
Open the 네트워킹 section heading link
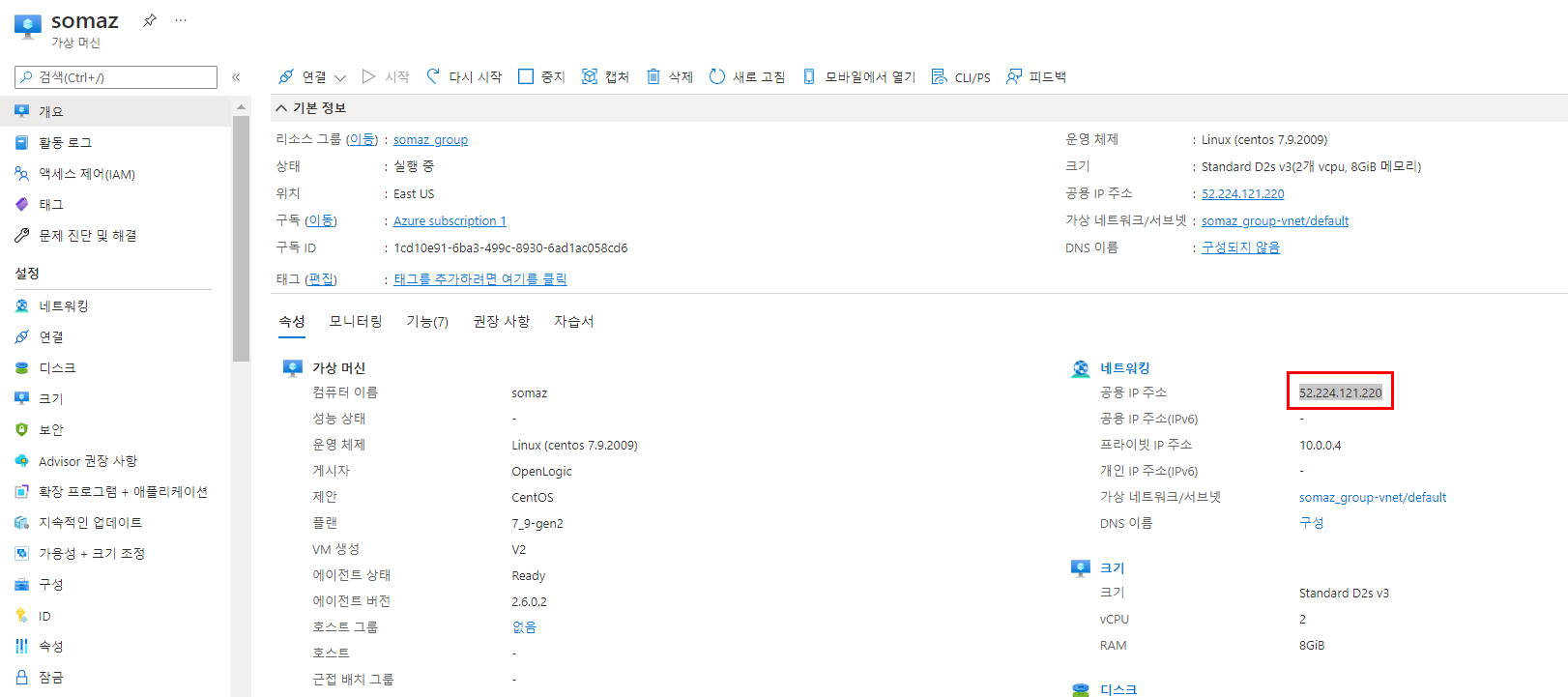click(x=1125, y=367)
